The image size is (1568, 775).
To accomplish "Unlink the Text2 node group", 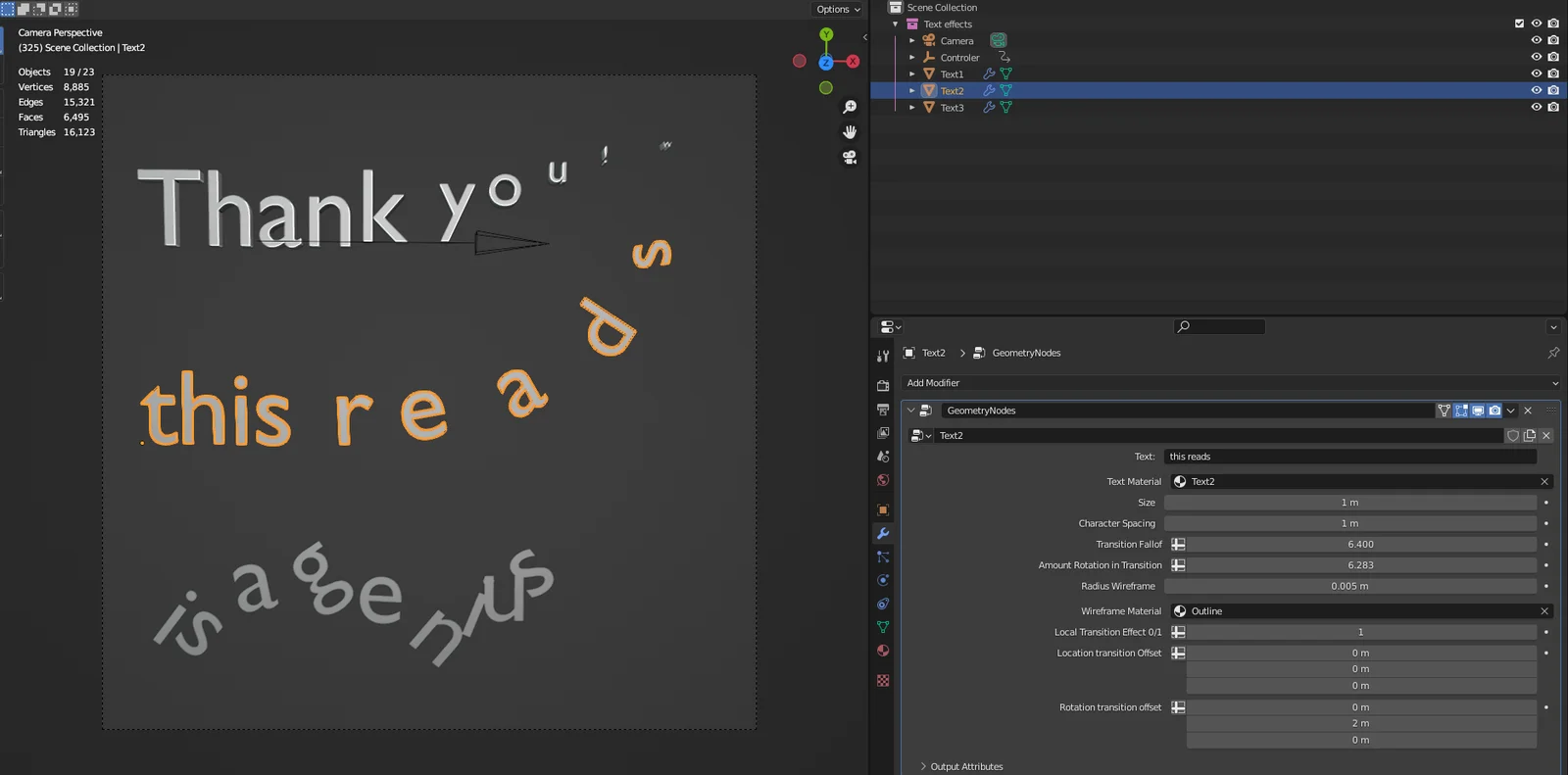I will click(x=1546, y=436).
